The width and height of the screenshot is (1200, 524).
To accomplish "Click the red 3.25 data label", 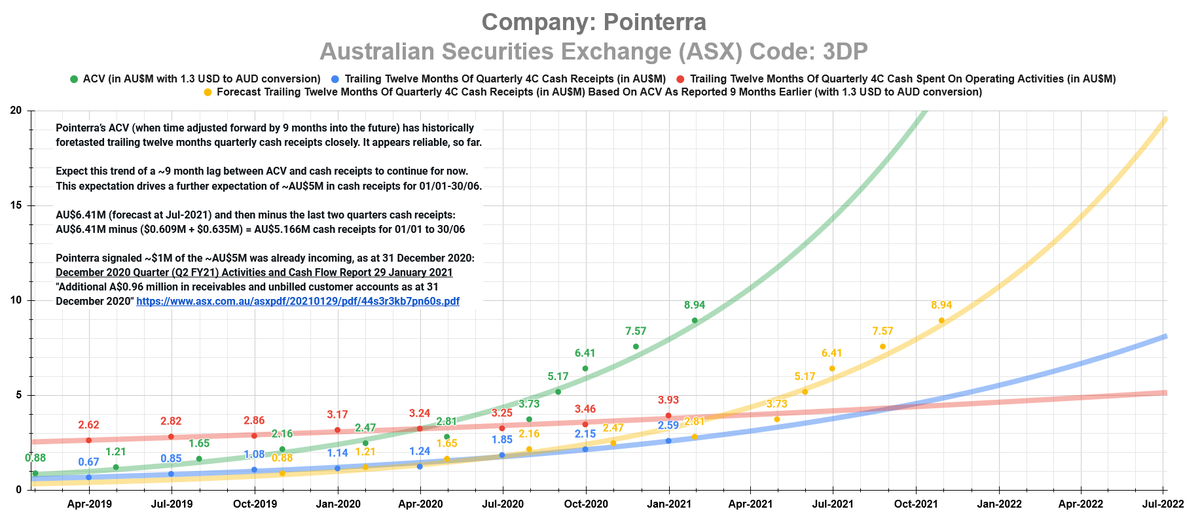I will (502, 413).
